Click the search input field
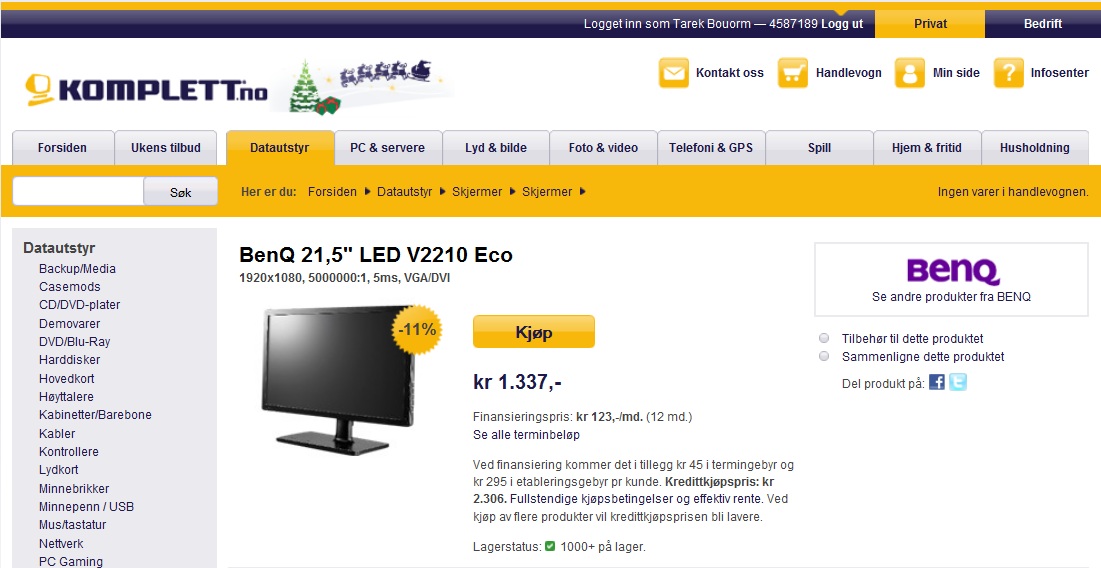1101x568 pixels. 78,191
